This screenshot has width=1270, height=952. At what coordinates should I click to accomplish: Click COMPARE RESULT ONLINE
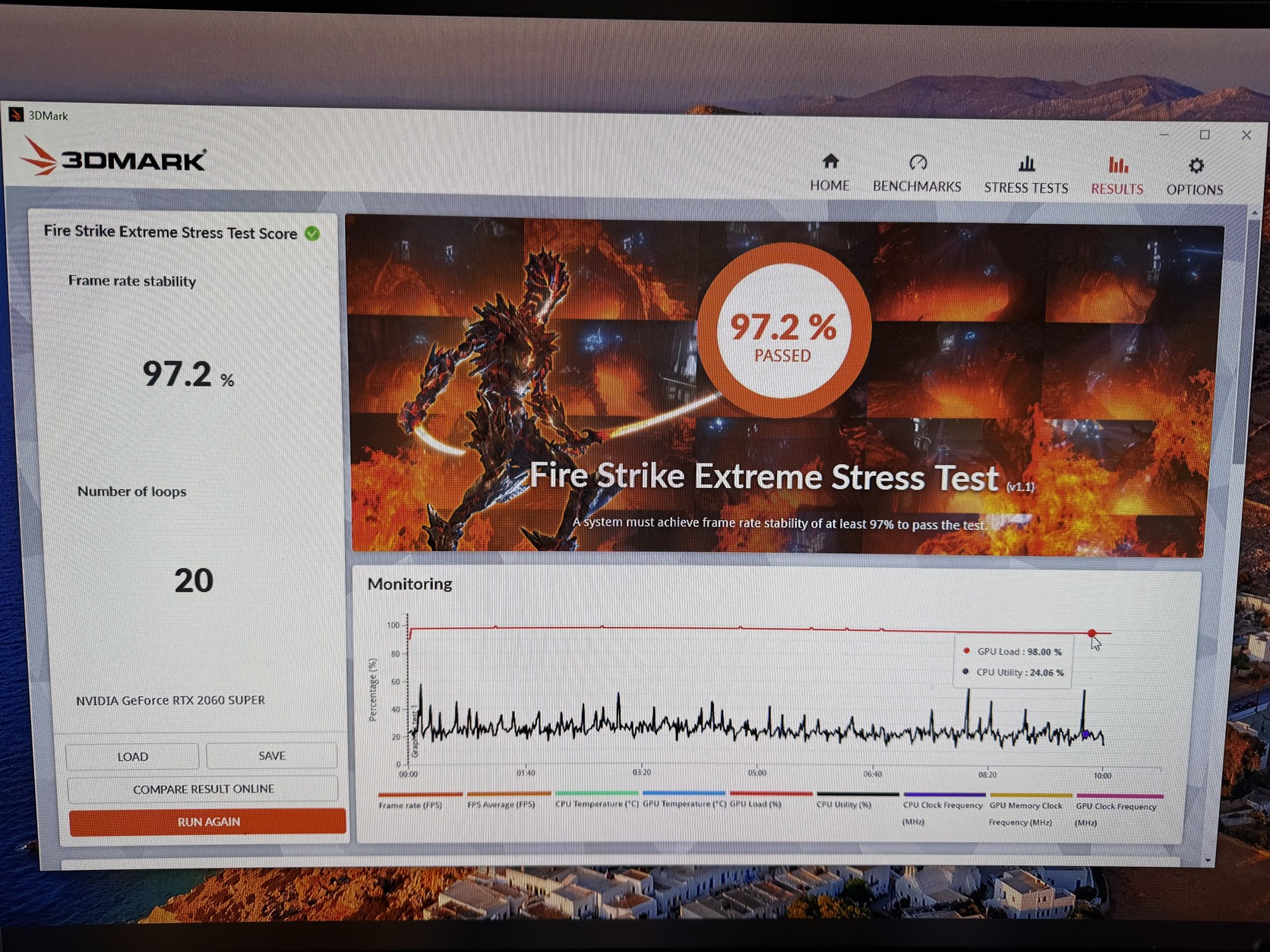click(x=203, y=789)
